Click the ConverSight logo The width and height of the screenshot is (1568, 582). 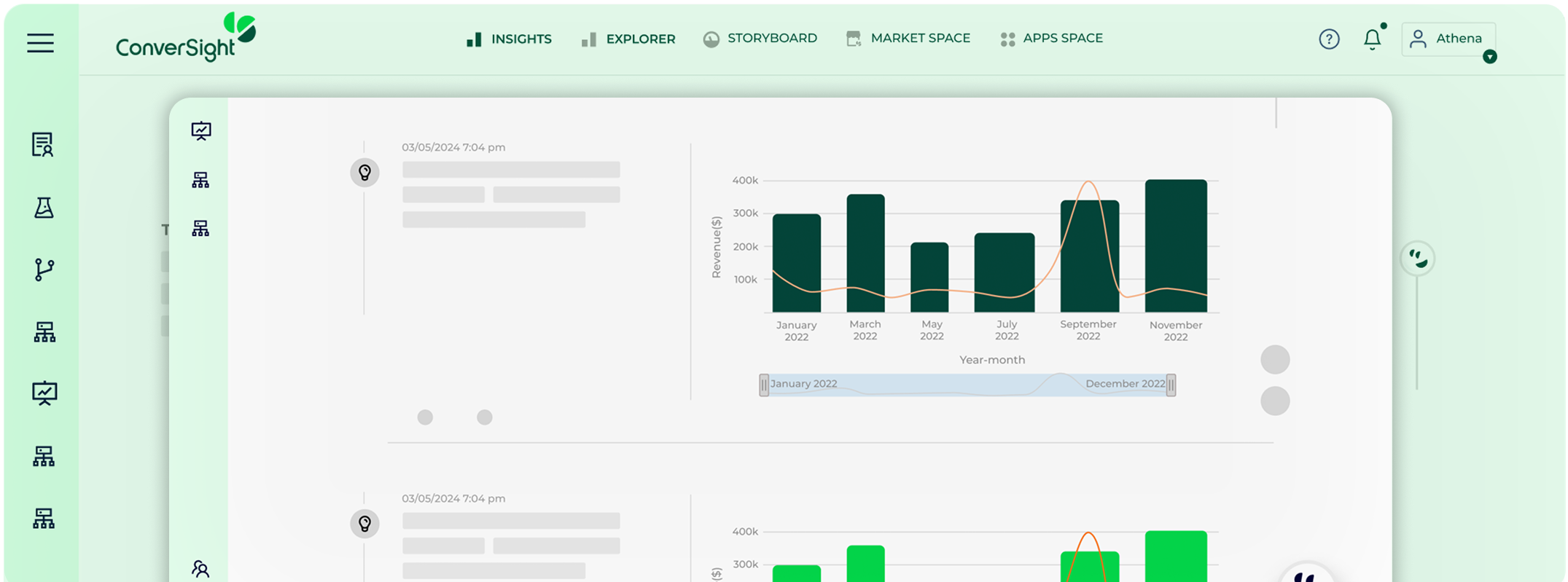(186, 37)
